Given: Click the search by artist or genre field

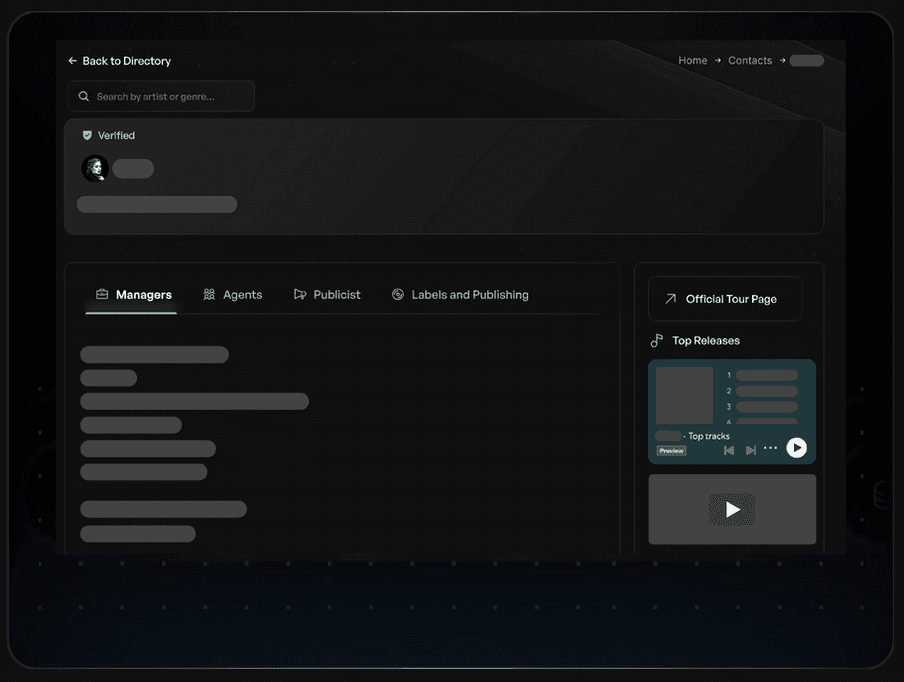Looking at the screenshot, I should [160, 96].
